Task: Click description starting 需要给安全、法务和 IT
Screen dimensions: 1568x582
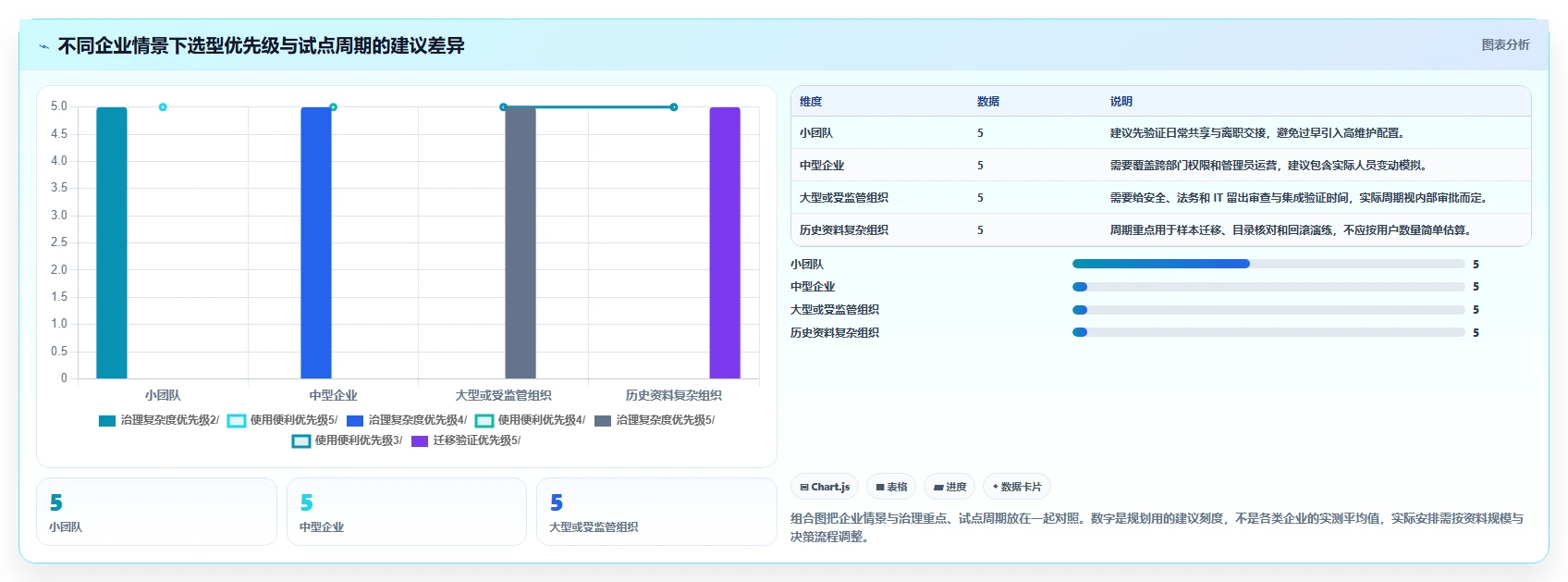Action: (x=1299, y=198)
